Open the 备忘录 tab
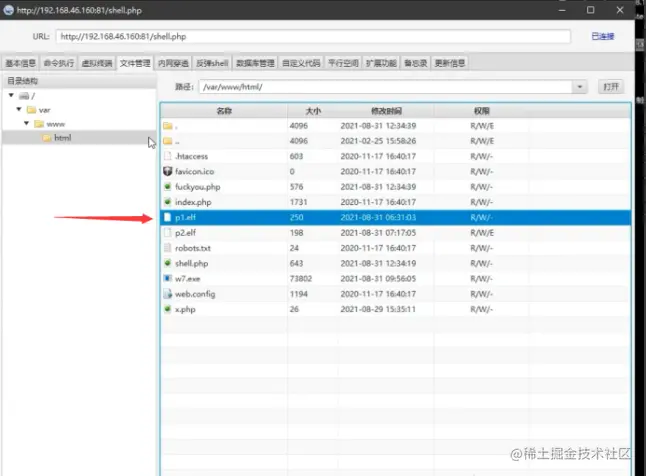This screenshot has height=476, width=646. (415, 63)
